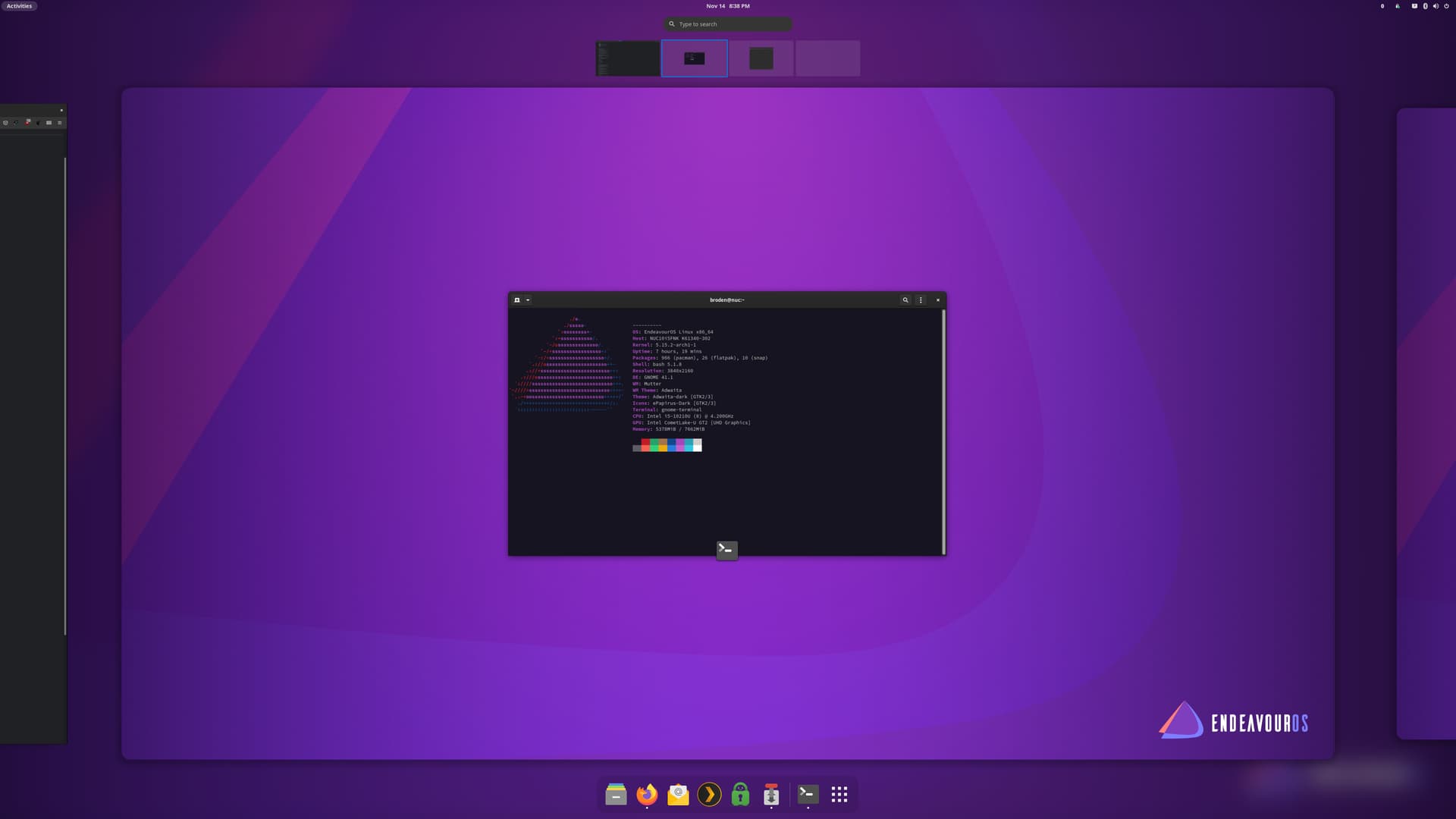
Task: Click the Memory usage line in terminal
Action: coord(668,429)
